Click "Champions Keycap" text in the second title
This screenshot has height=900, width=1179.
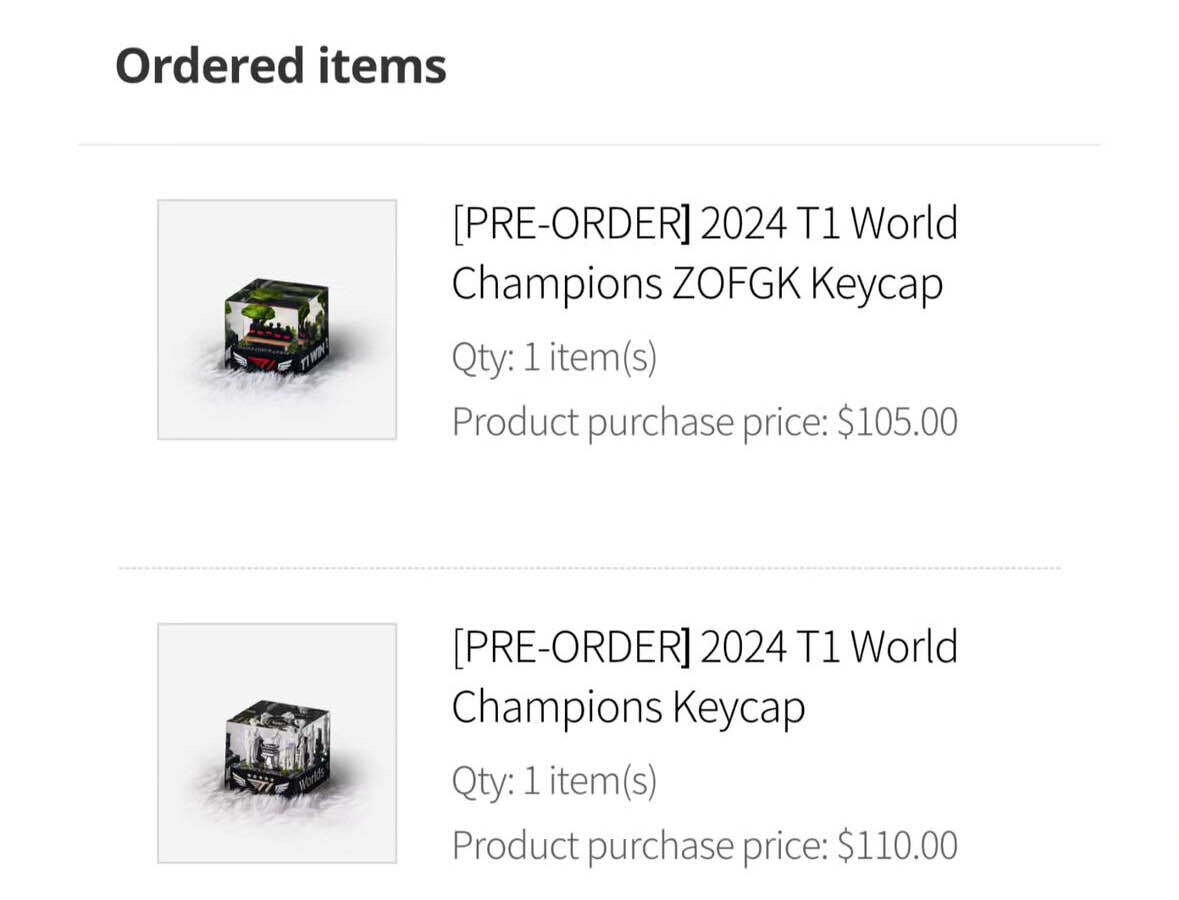point(628,708)
